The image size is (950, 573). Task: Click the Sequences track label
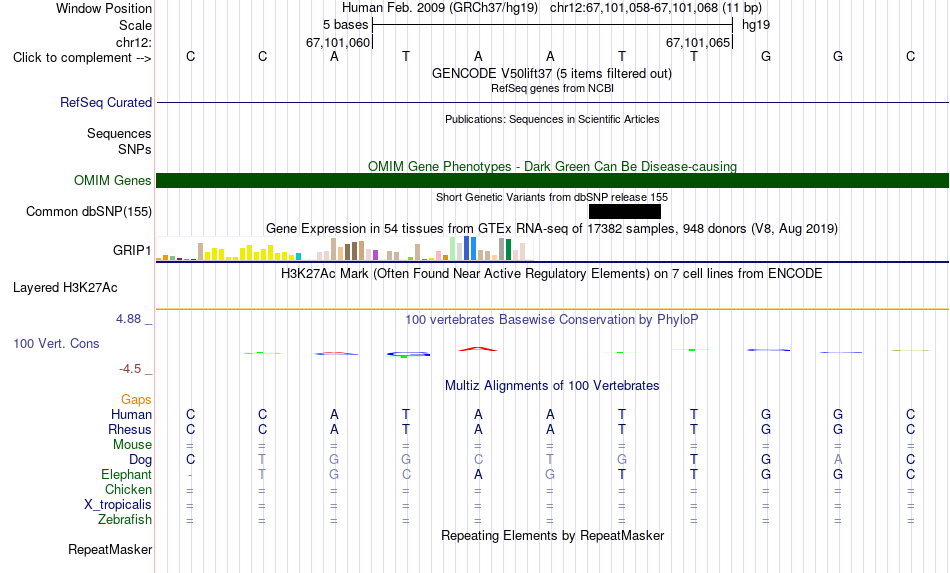pos(119,133)
